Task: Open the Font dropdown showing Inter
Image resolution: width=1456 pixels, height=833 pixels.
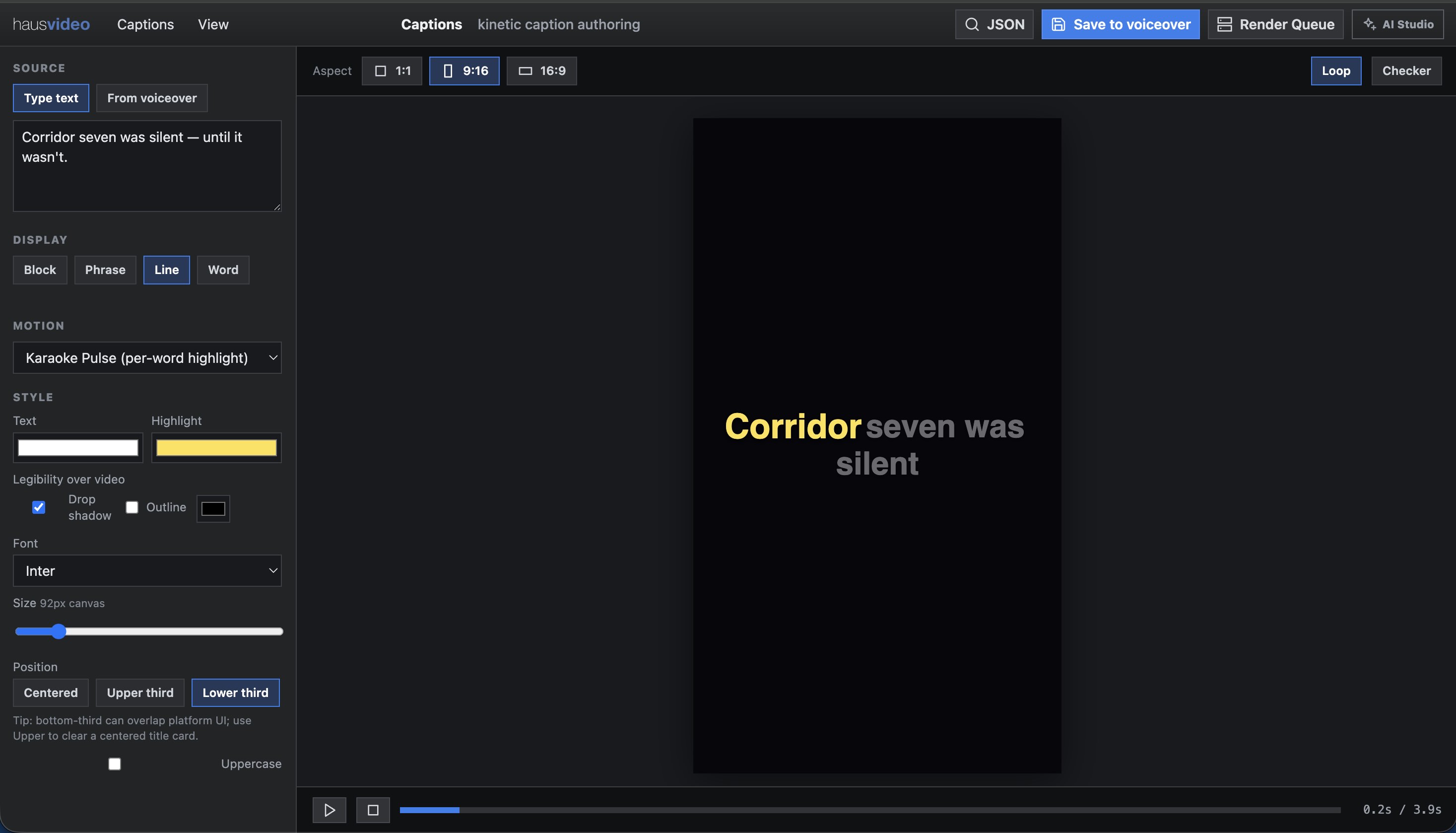Action: 147,570
